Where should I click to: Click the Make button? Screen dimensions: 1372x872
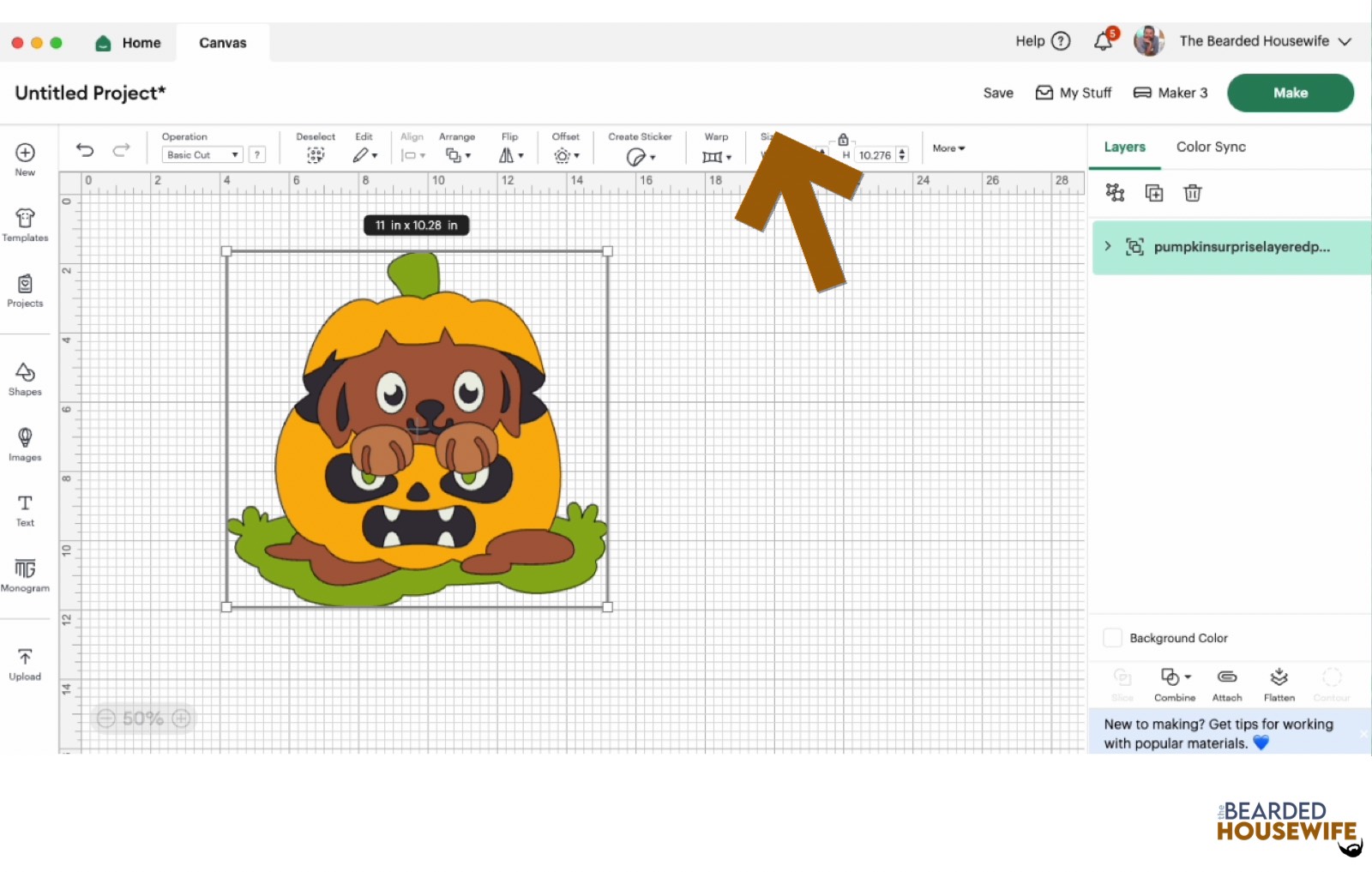pyautogui.click(x=1290, y=93)
